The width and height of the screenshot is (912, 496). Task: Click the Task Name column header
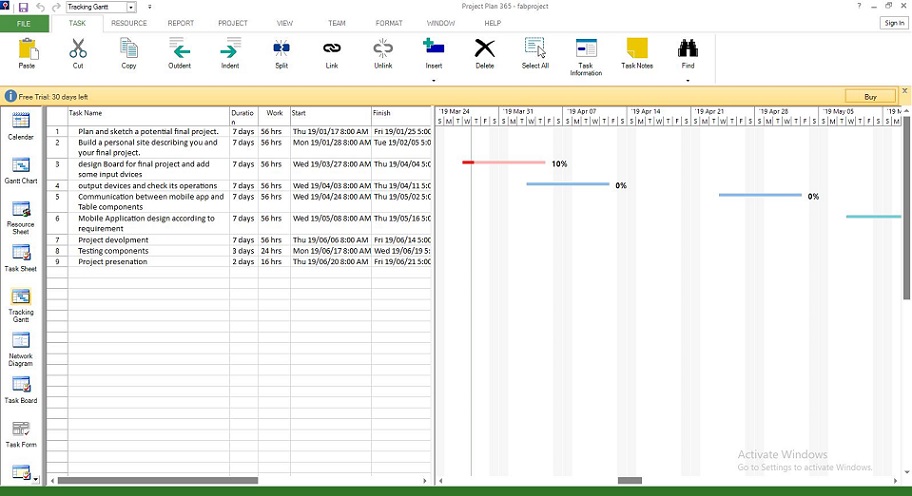(x=148, y=116)
